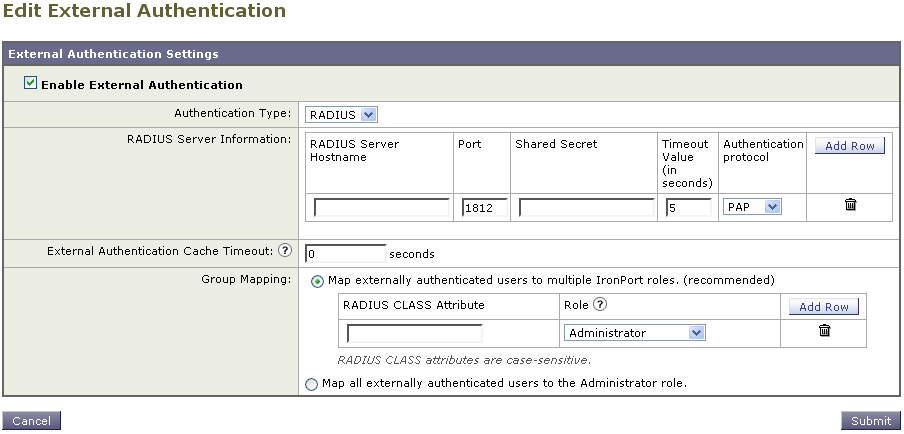Focus the RADIUS CLASS Attribute field
Image resolution: width=904 pixels, height=434 pixels.
pyautogui.click(x=415, y=333)
